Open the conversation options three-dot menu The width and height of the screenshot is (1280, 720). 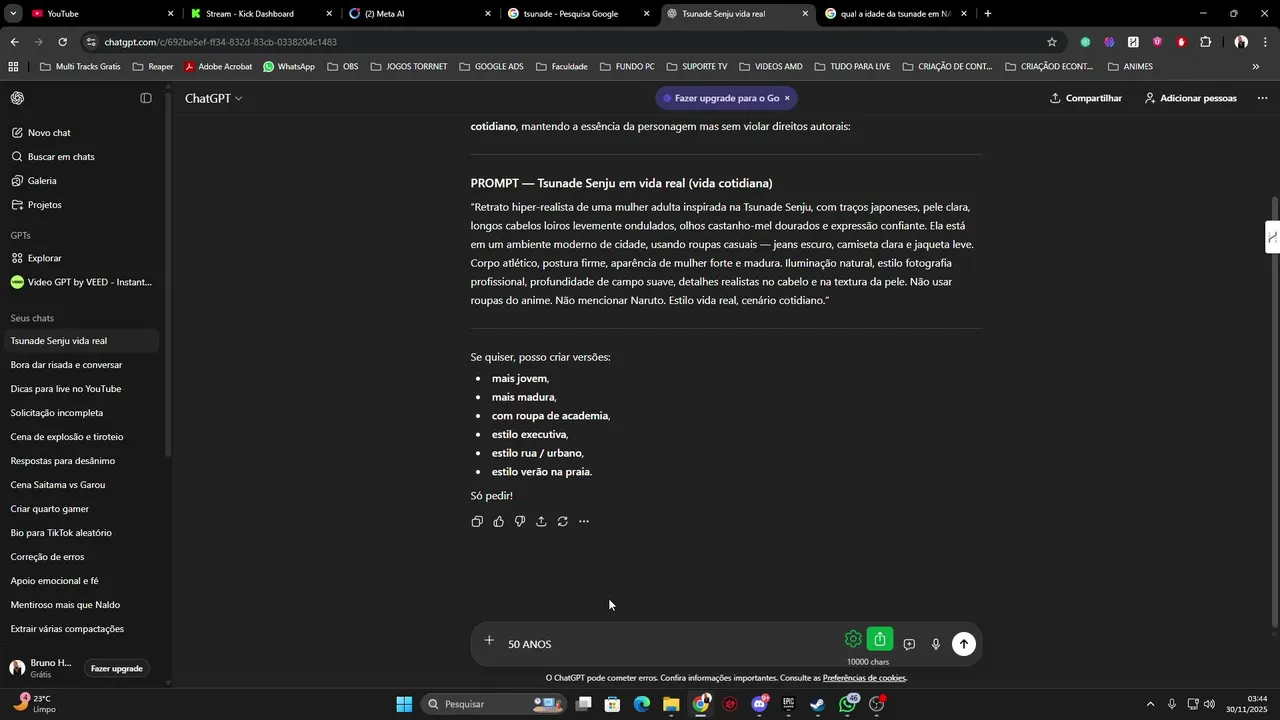pyautogui.click(x=1262, y=98)
